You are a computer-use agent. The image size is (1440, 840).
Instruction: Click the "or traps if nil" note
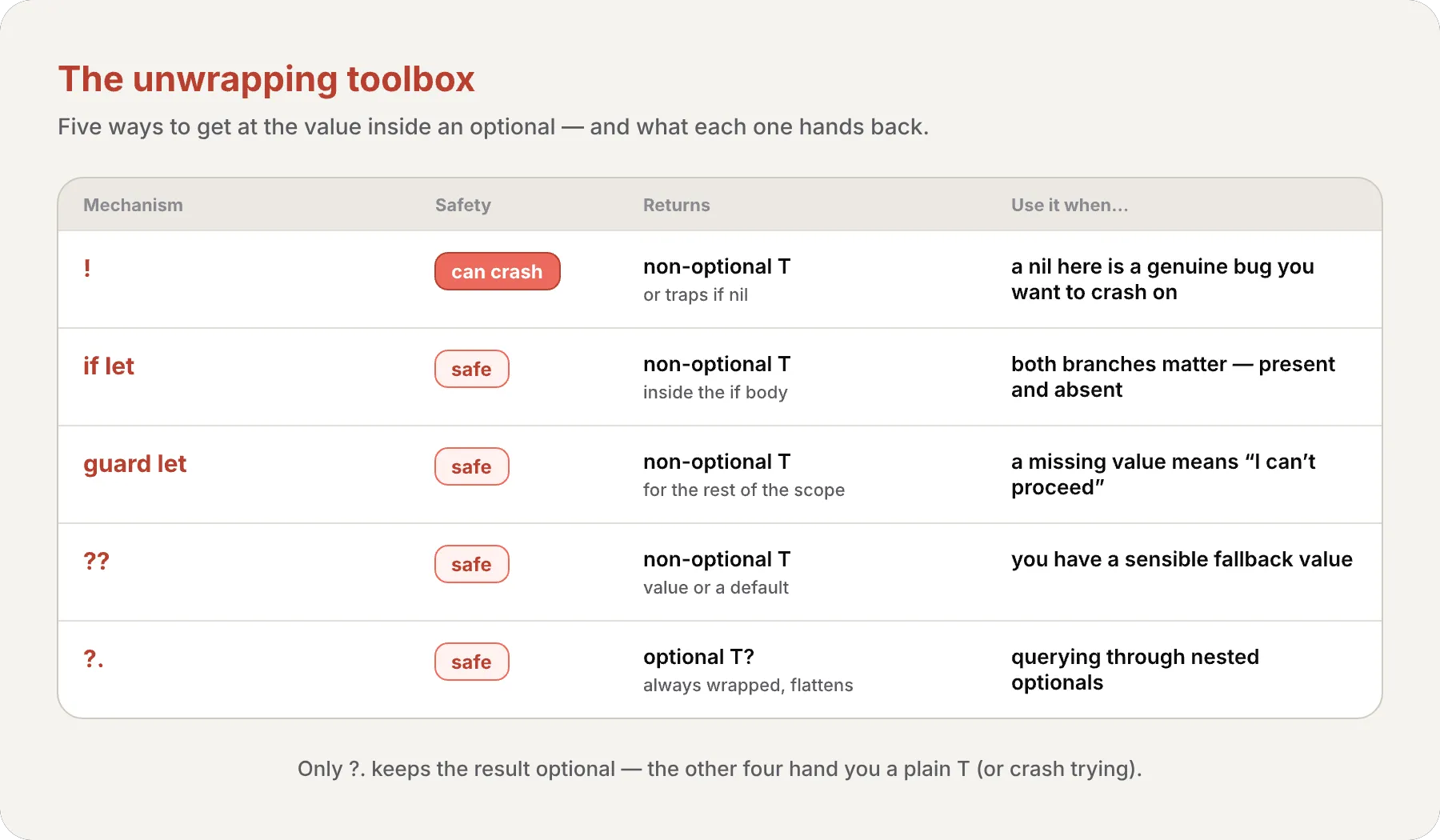click(695, 294)
